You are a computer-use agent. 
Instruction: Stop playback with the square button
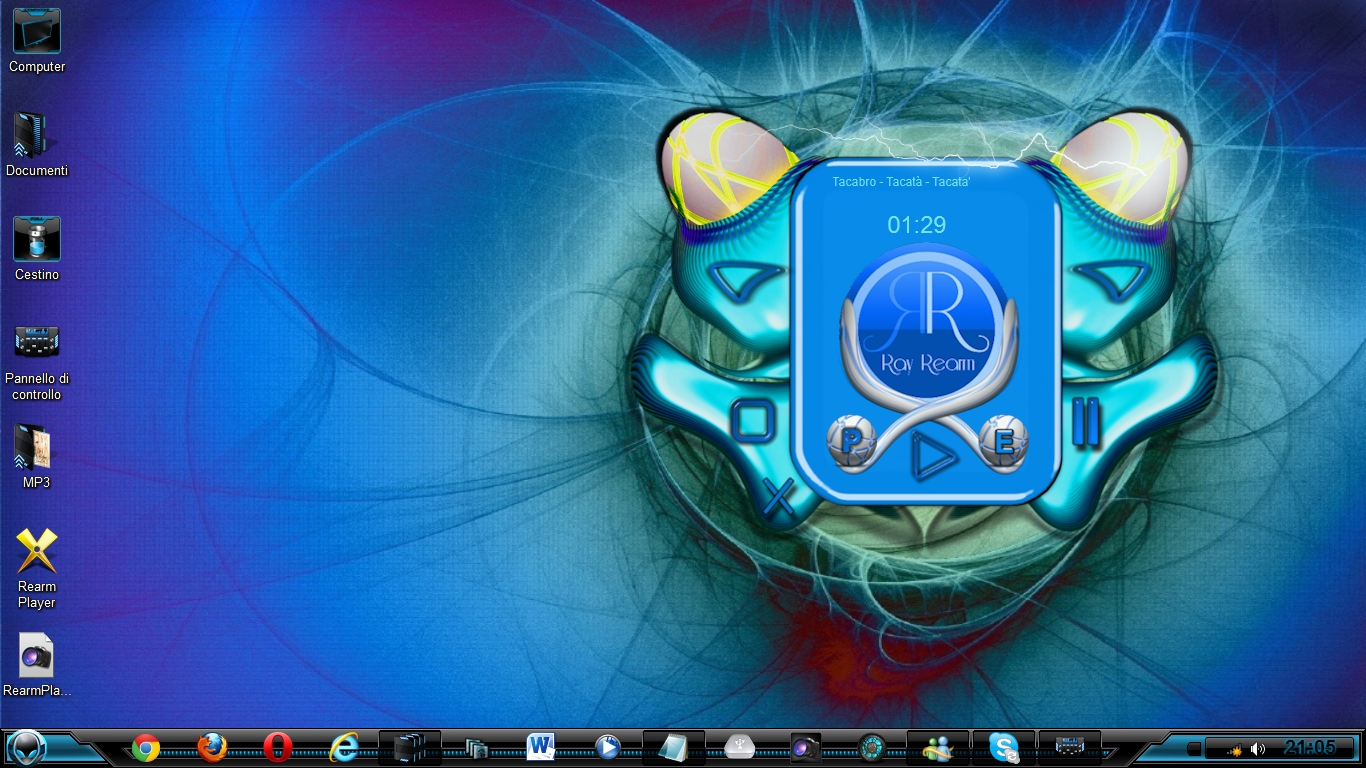752,420
